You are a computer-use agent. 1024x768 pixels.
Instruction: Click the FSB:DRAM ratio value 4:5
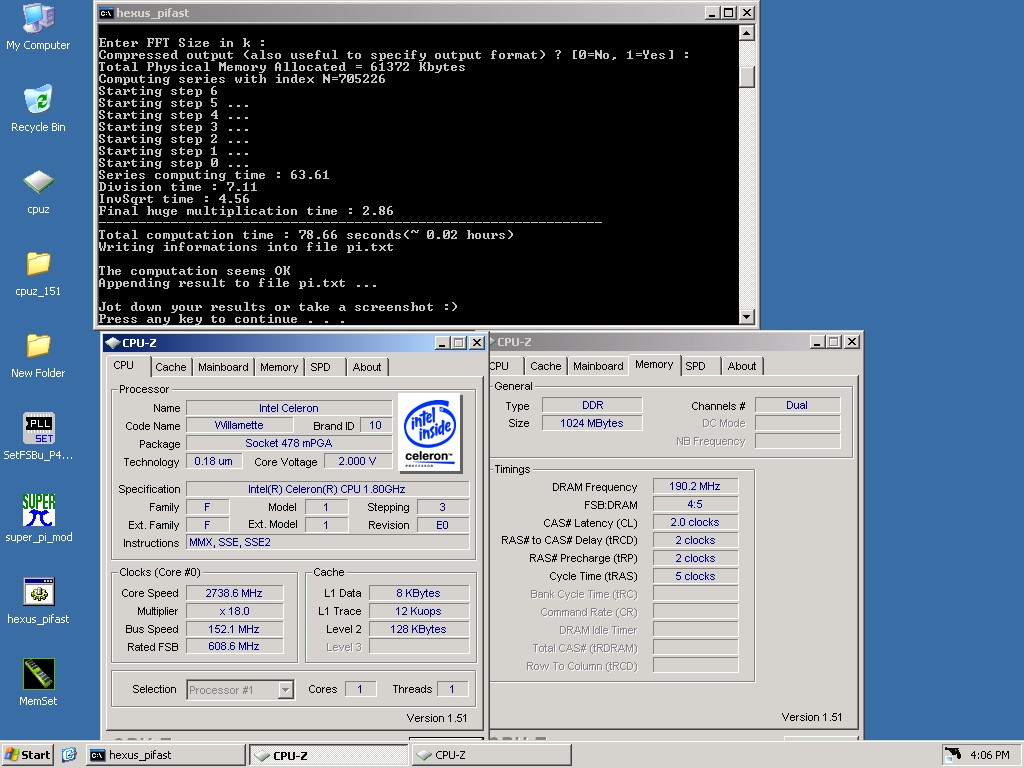[x=695, y=504]
